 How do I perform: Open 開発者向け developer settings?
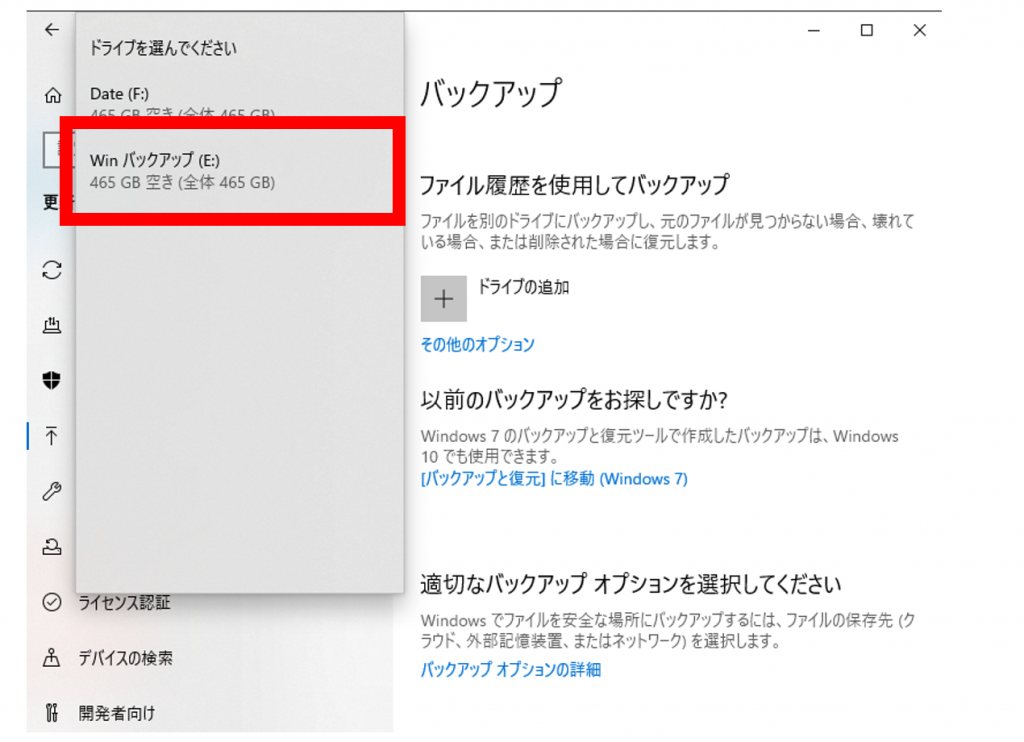116,713
